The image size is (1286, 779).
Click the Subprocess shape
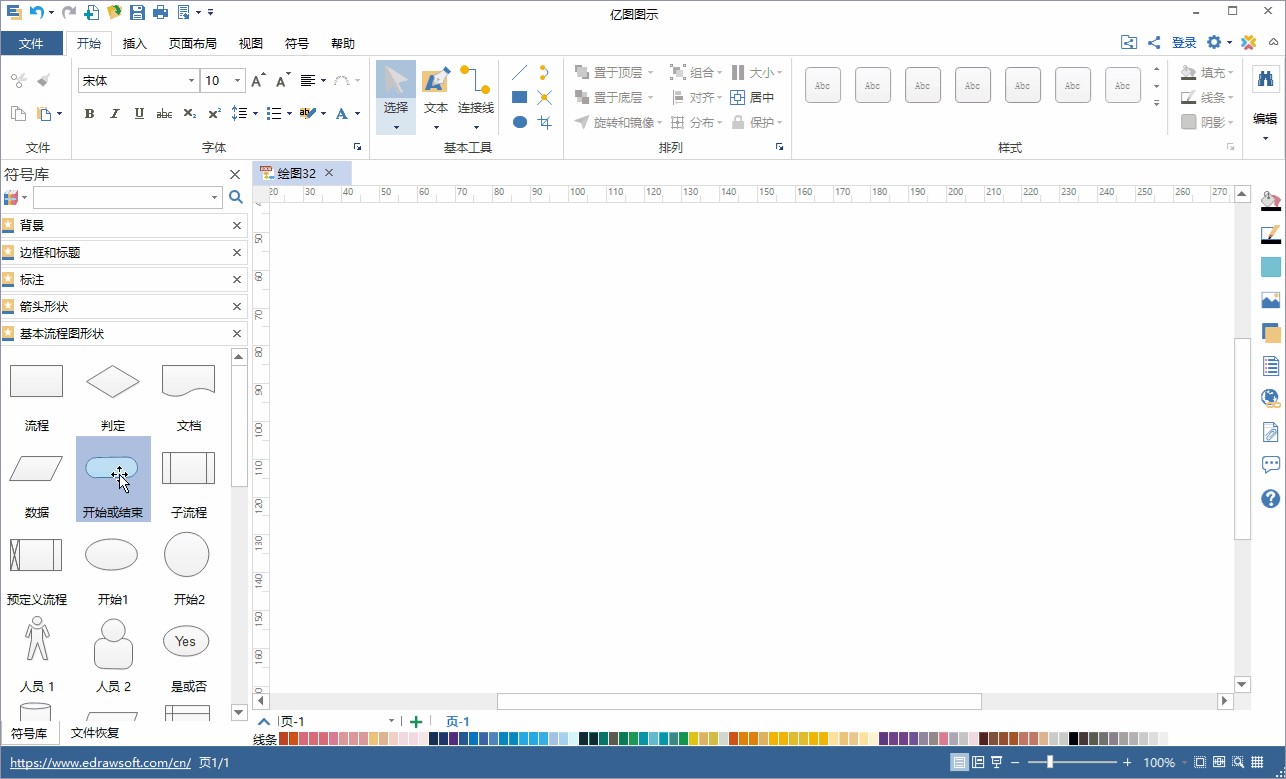(188, 469)
